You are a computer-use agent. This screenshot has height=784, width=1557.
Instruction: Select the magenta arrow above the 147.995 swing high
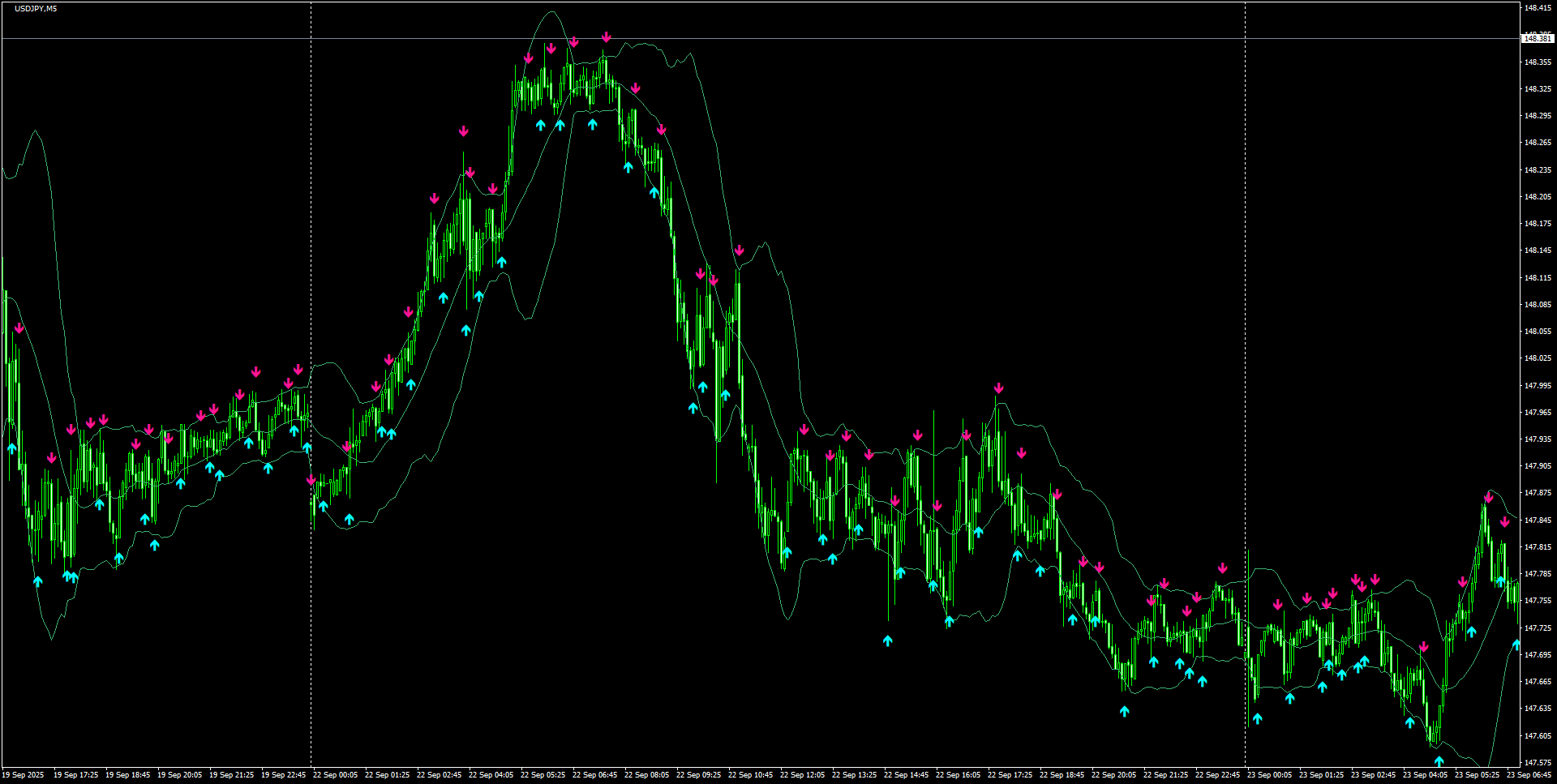tap(998, 388)
